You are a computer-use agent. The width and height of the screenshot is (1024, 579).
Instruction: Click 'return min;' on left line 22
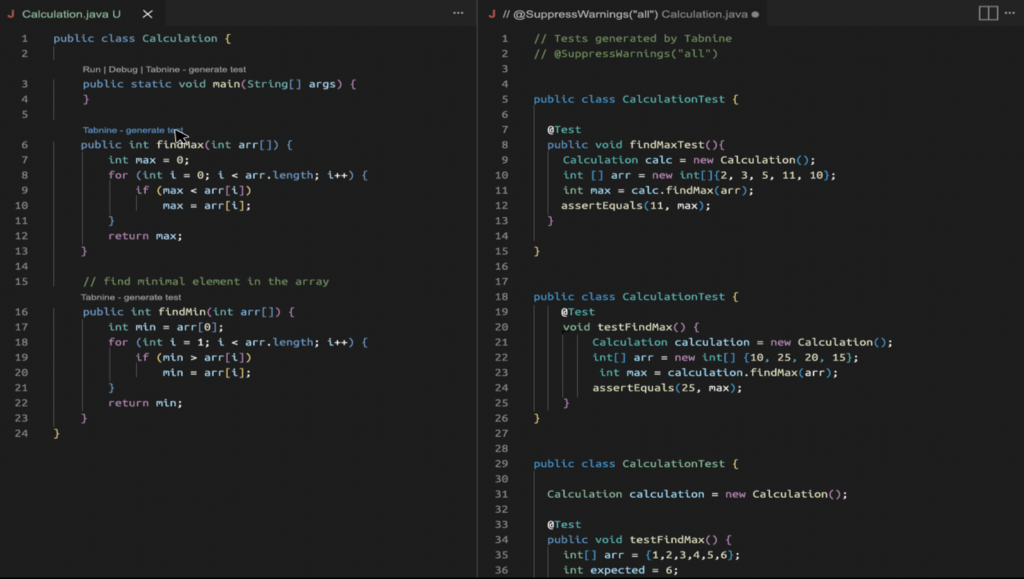click(146, 403)
